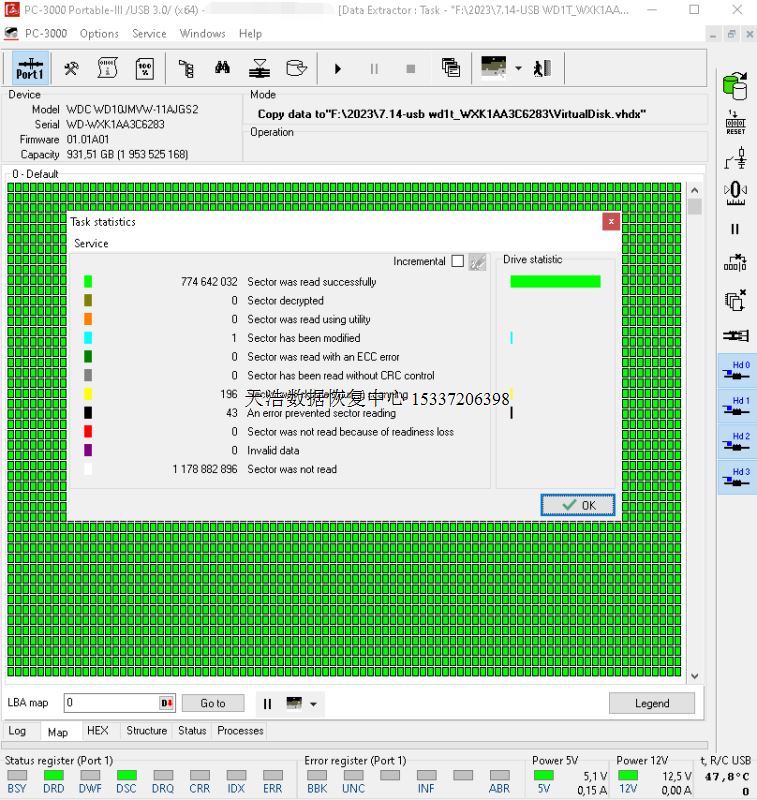Switch to the HEX tab
Screen dimensions: 757x800
pos(97,731)
